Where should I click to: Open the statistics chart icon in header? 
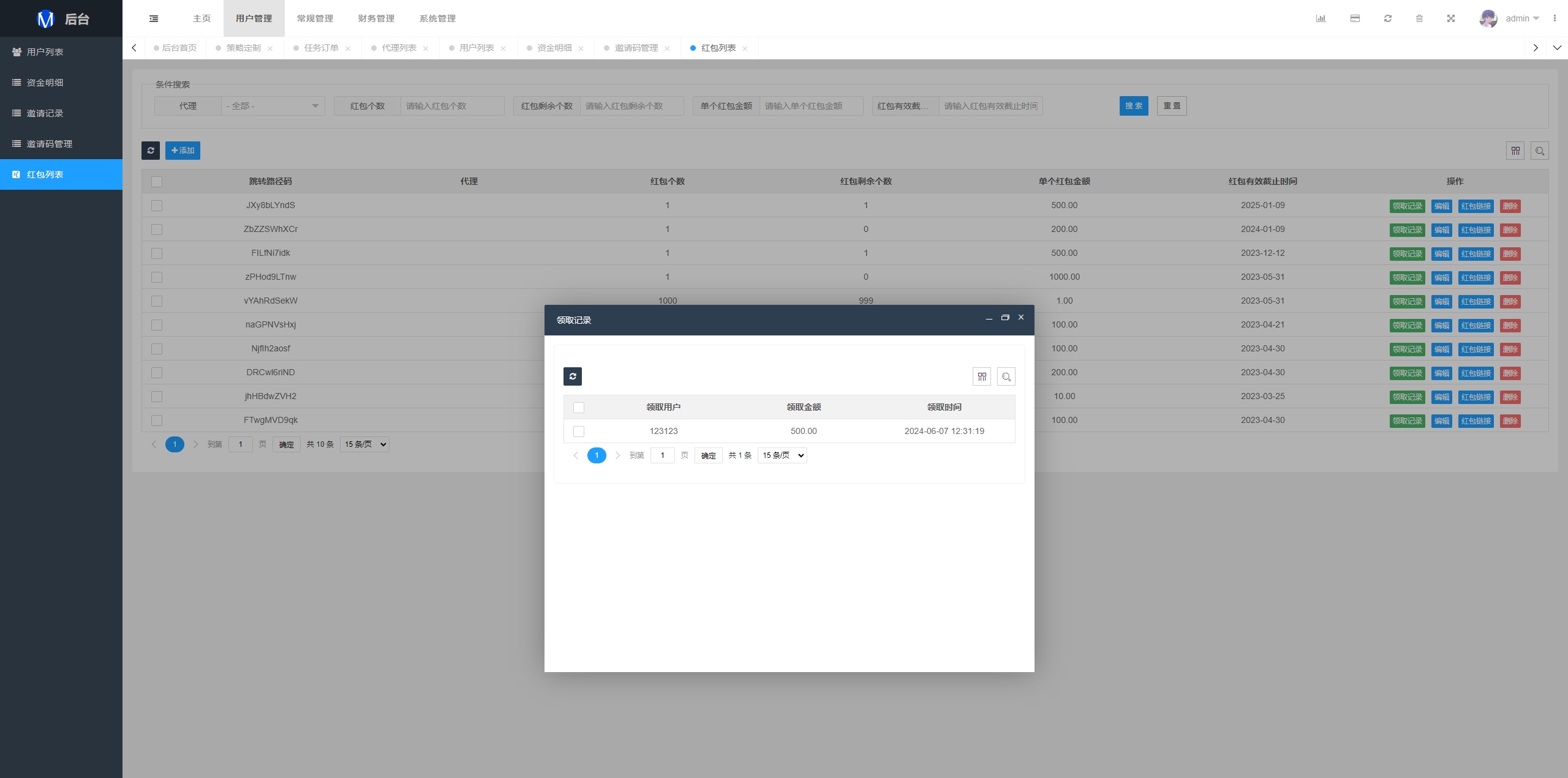coord(1321,18)
